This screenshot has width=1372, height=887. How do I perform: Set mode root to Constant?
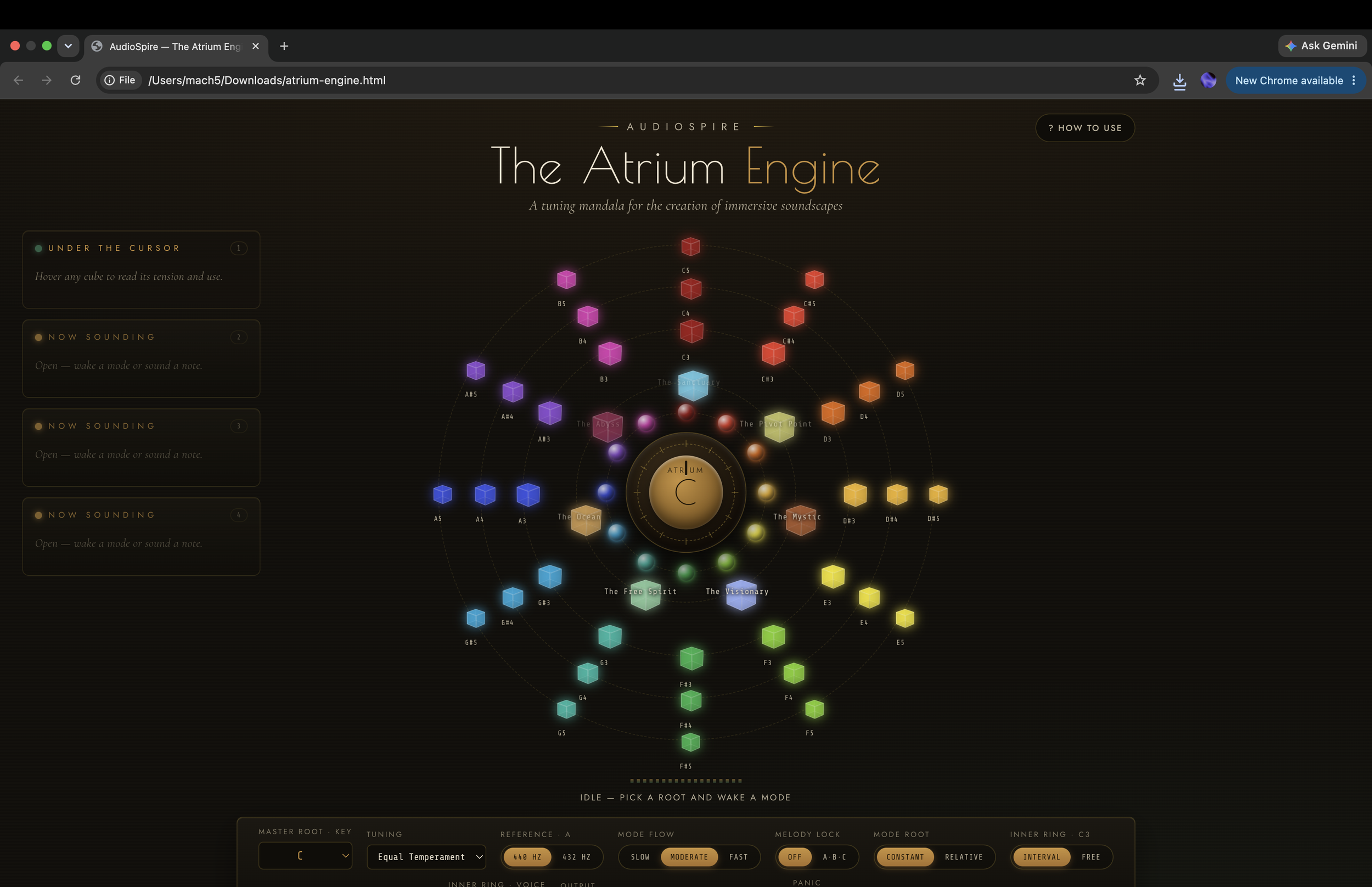point(905,856)
